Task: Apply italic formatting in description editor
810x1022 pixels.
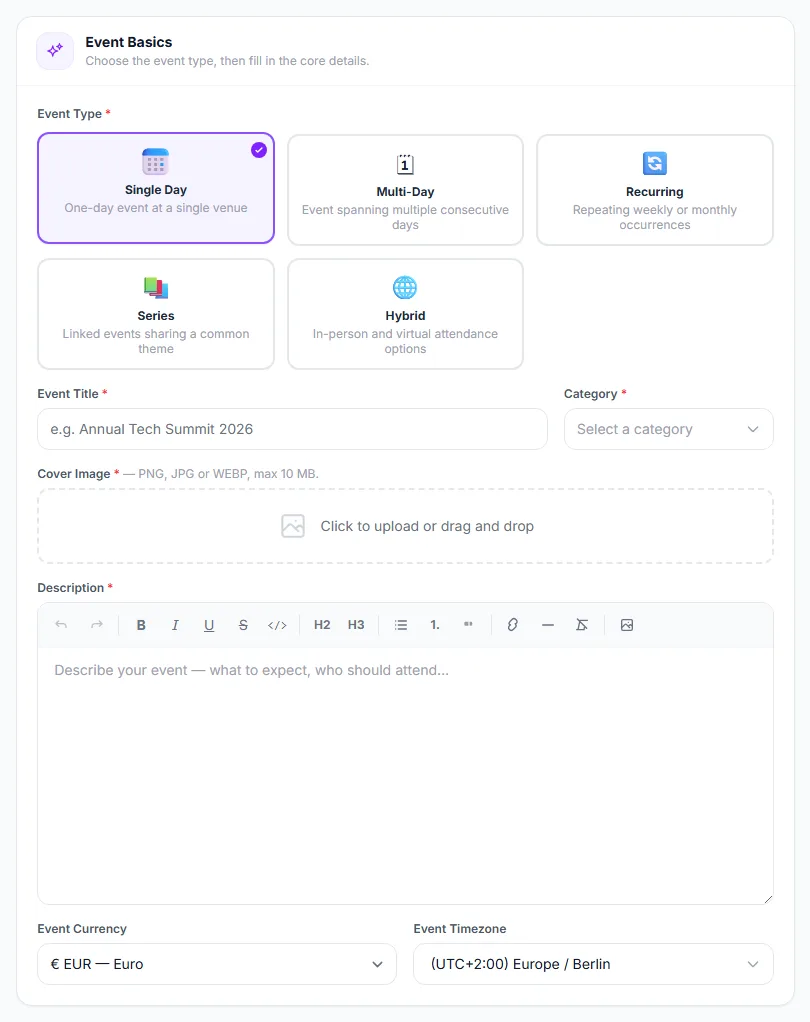Action: tap(175, 625)
